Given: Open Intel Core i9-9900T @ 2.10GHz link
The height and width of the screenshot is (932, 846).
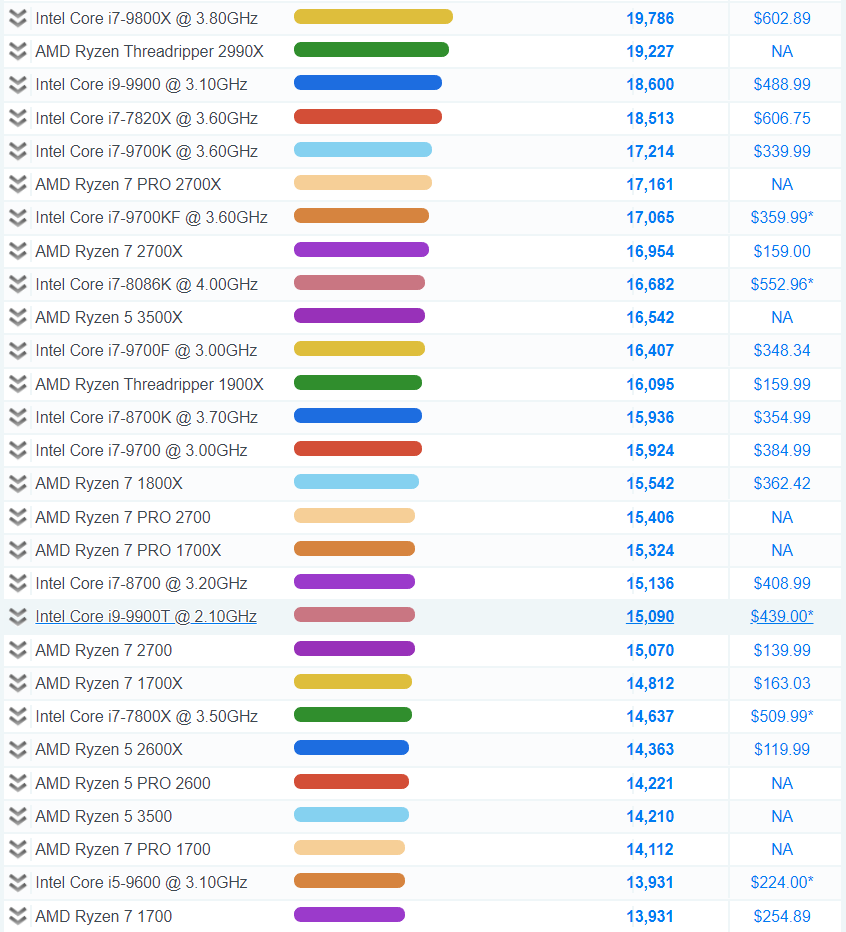Looking at the screenshot, I should pos(146,616).
